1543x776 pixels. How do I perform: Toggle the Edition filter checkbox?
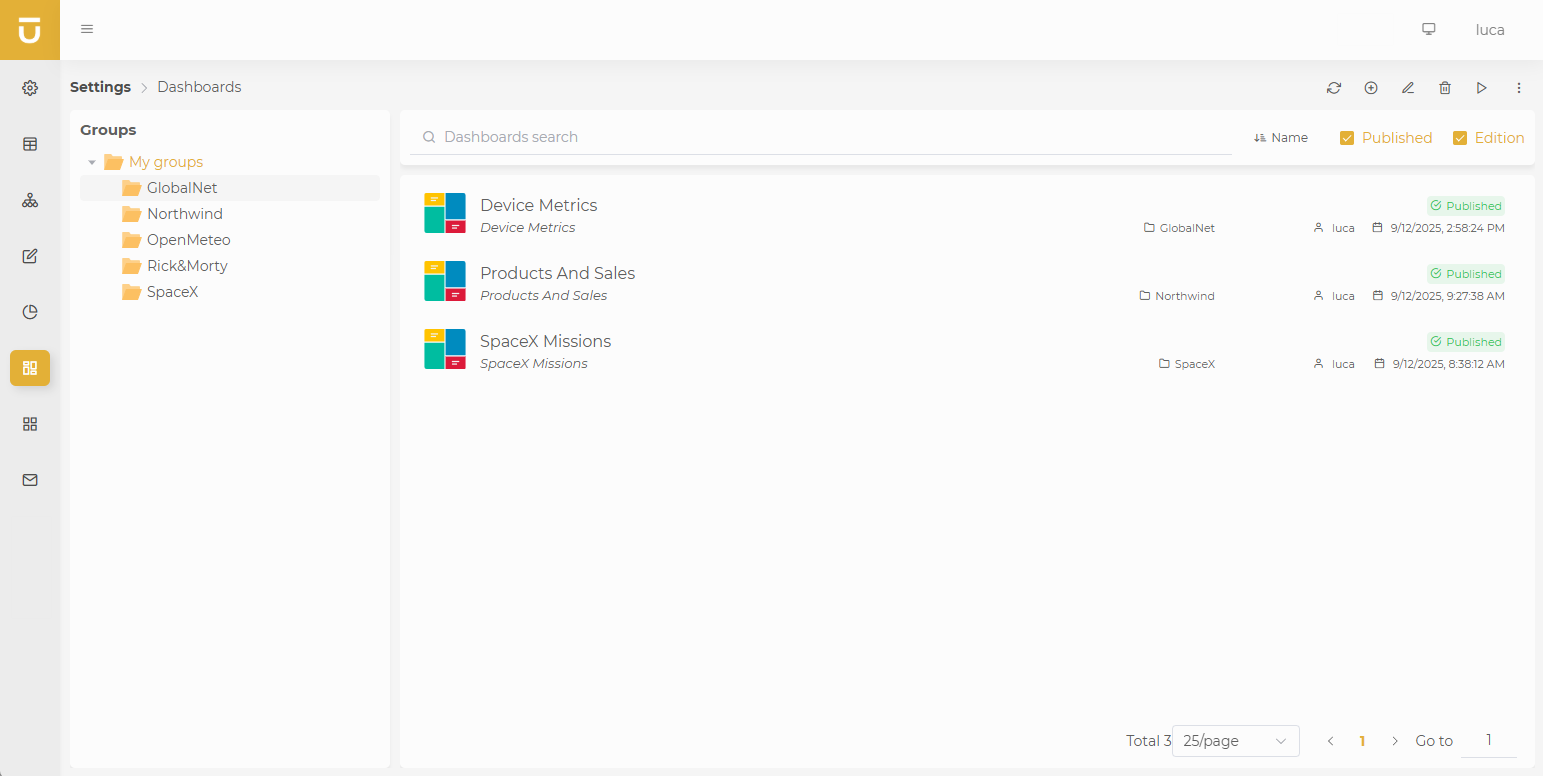pos(1460,137)
